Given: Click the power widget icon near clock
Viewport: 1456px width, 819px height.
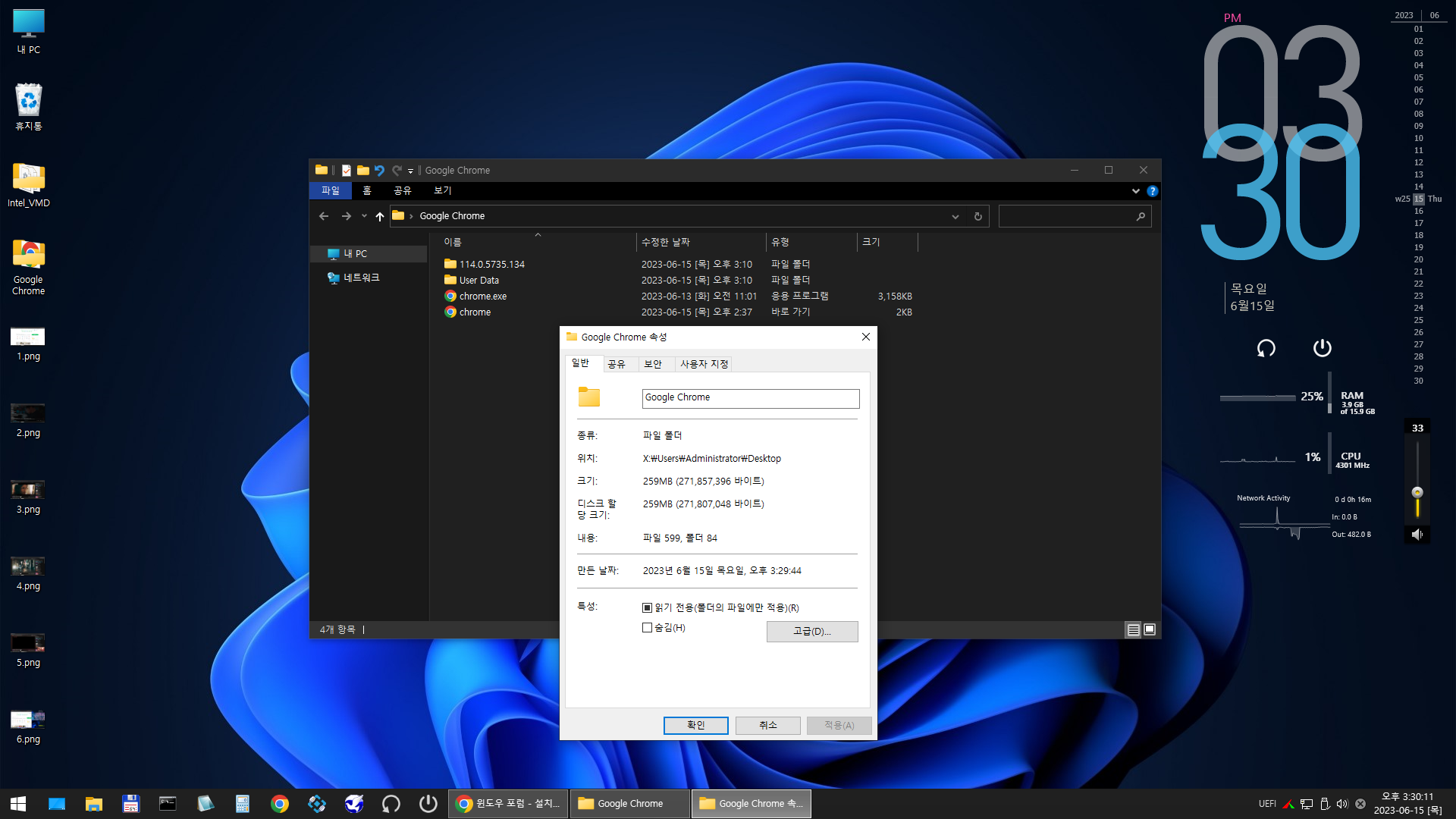Looking at the screenshot, I should [1323, 348].
